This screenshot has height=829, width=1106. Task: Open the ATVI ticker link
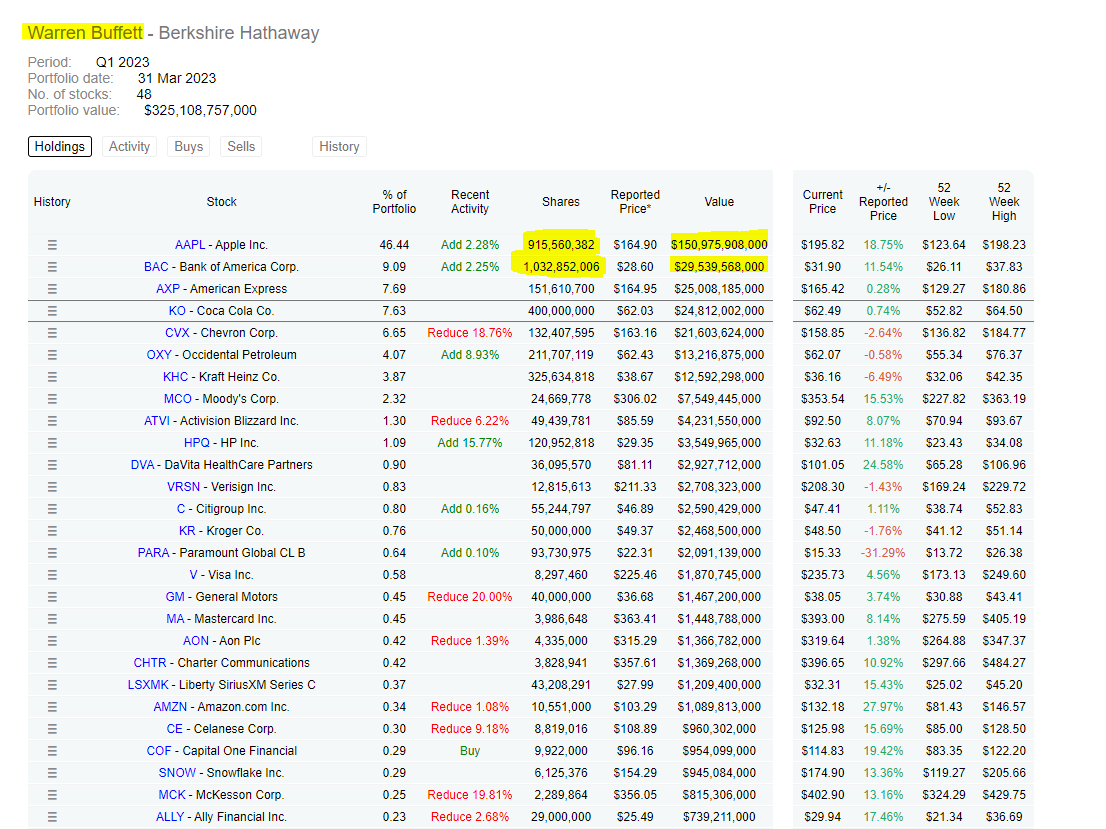[157, 420]
